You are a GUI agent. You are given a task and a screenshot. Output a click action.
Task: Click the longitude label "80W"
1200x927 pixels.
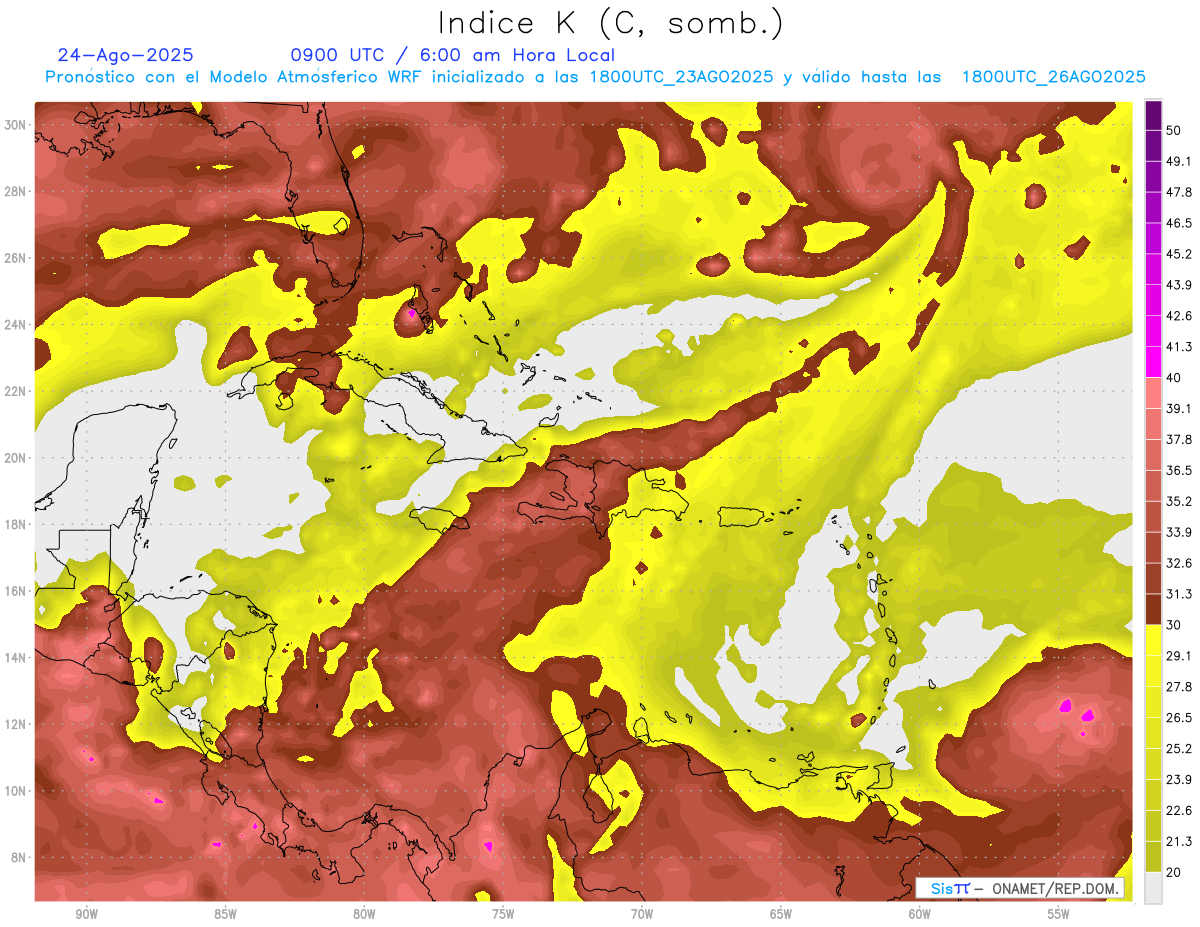pyautogui.click(x=364, y=914)
